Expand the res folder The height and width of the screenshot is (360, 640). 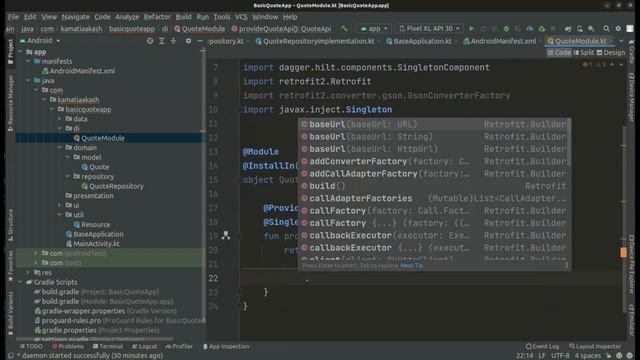[28, 272]
